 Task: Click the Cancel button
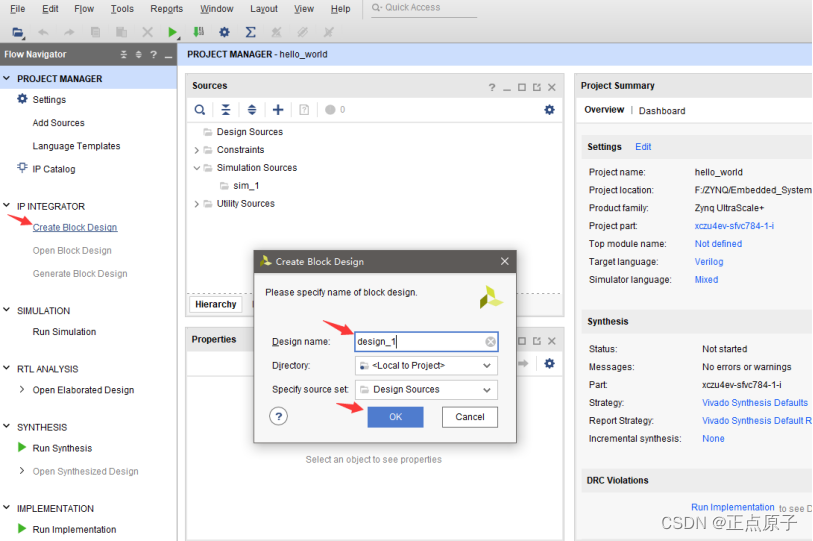tap(470, 417)
